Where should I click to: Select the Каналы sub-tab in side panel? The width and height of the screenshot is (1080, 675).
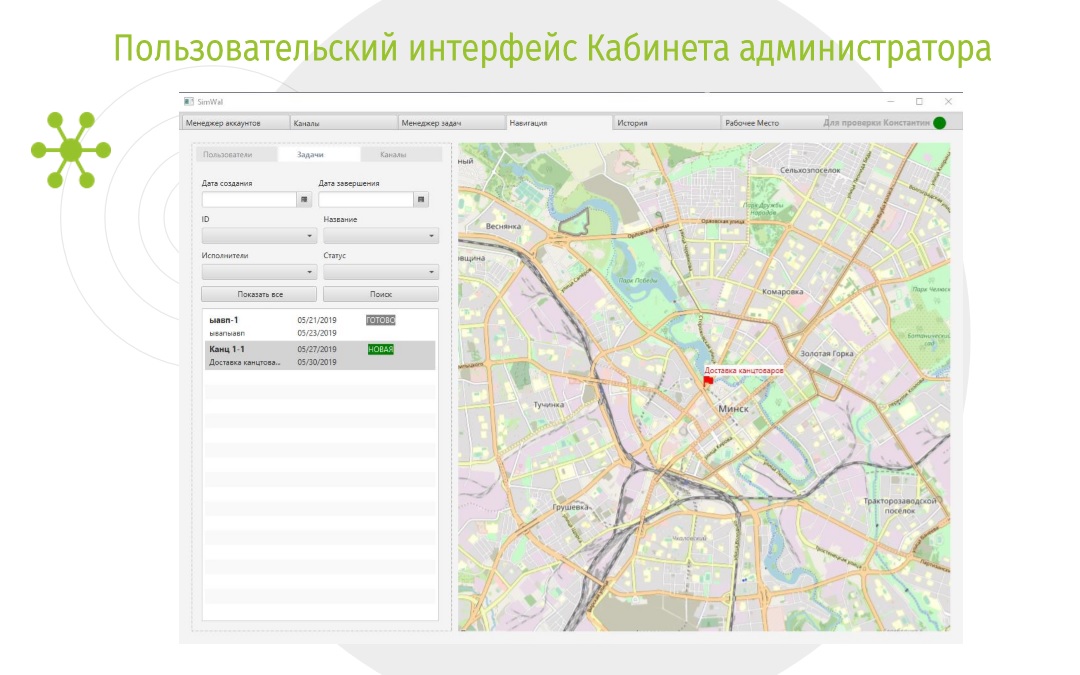click(400, 154)
